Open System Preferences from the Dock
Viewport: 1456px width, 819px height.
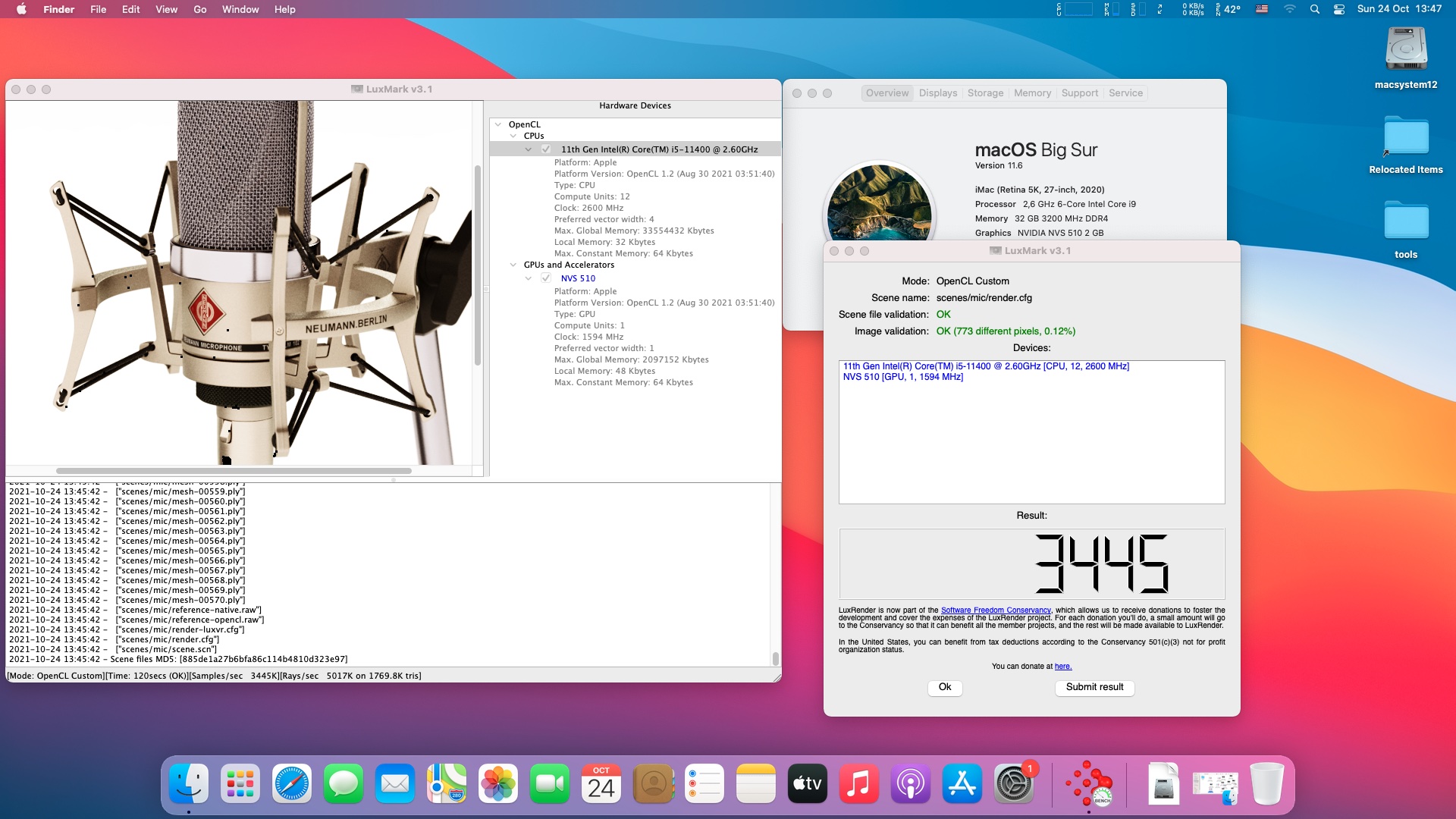[x=1013, y=784]
